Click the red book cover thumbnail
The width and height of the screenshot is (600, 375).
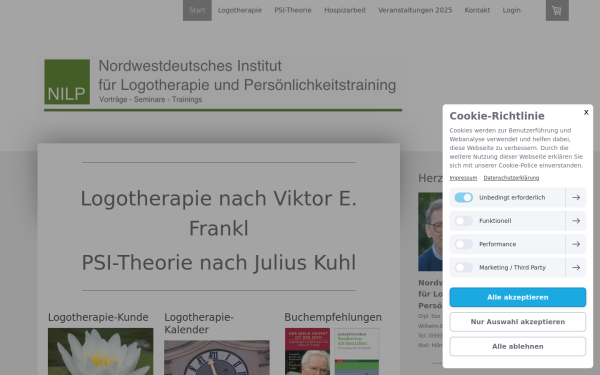307,351
